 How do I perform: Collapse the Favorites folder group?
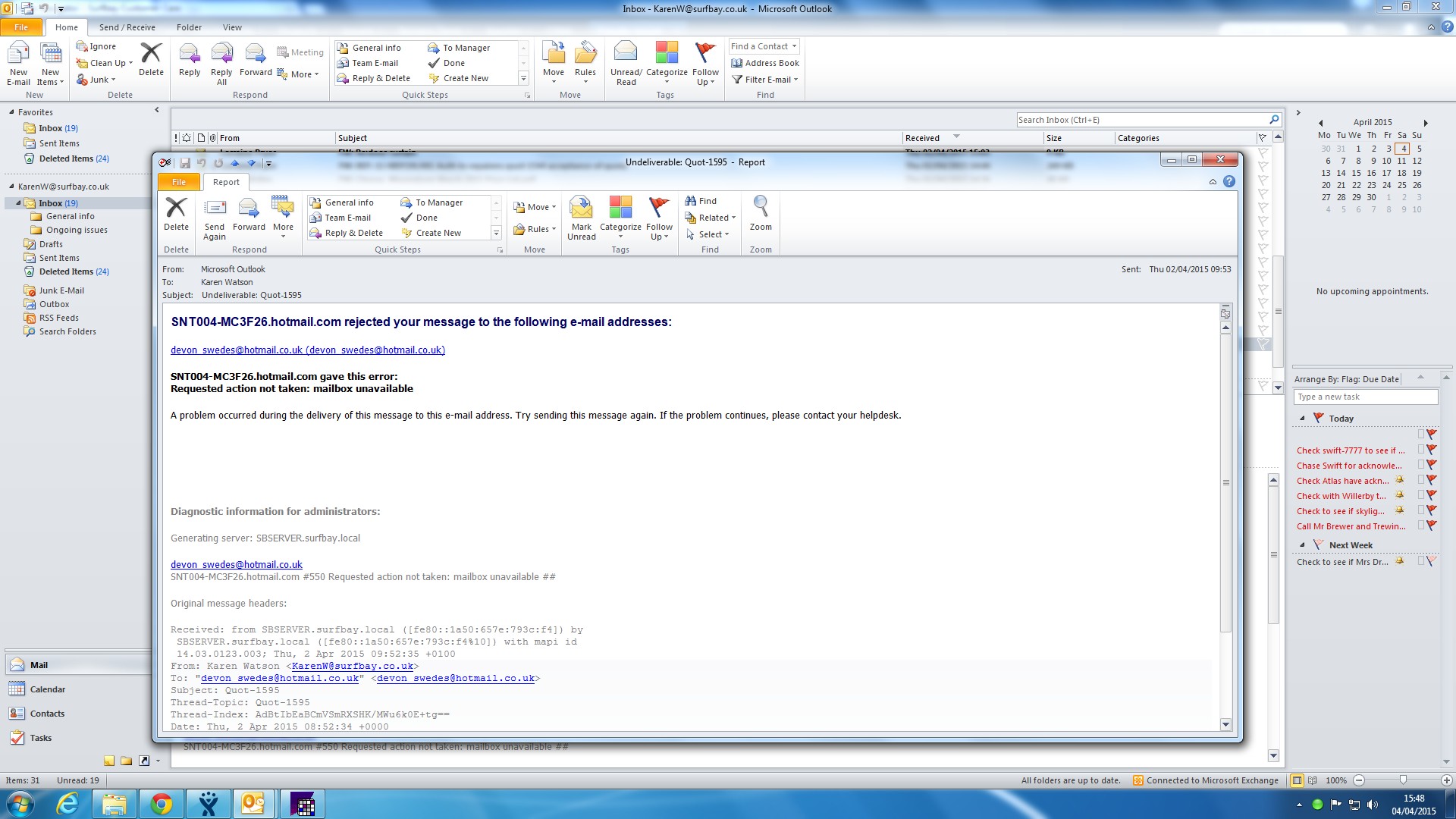[x=12, y=112]
